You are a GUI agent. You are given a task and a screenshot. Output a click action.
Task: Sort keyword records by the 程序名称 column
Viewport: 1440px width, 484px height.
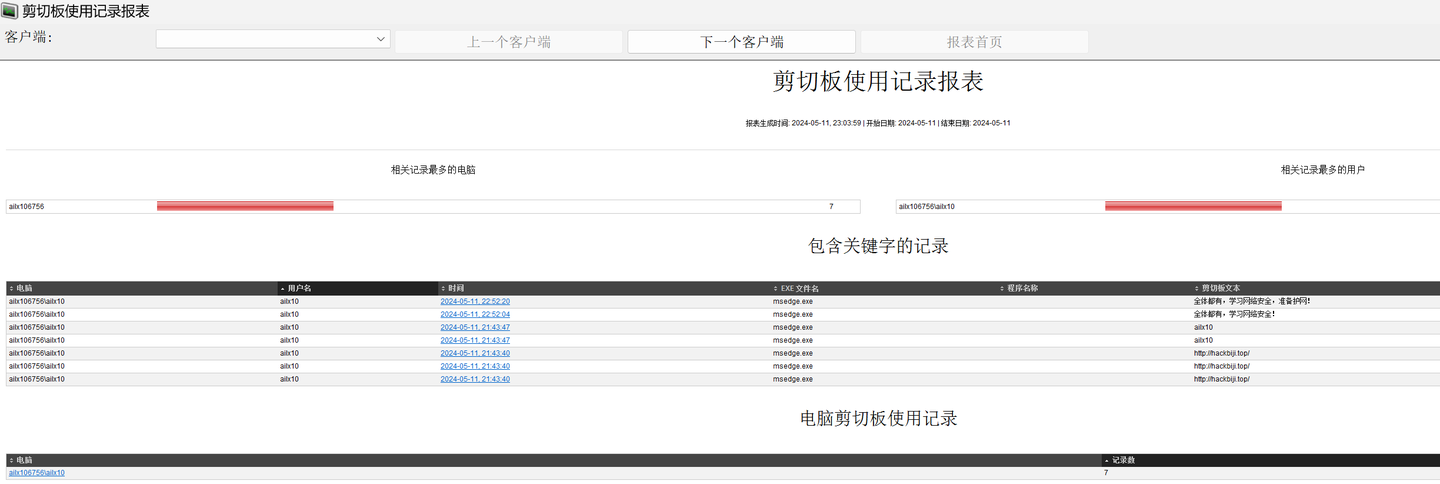pyautogui.click(x=1094, y=288)
